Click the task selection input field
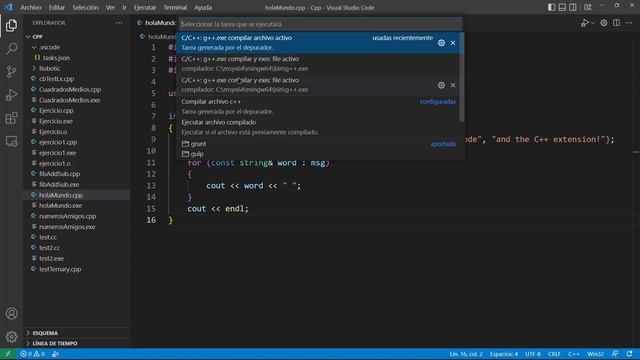 pyautogui.click(x=320, y=24)
